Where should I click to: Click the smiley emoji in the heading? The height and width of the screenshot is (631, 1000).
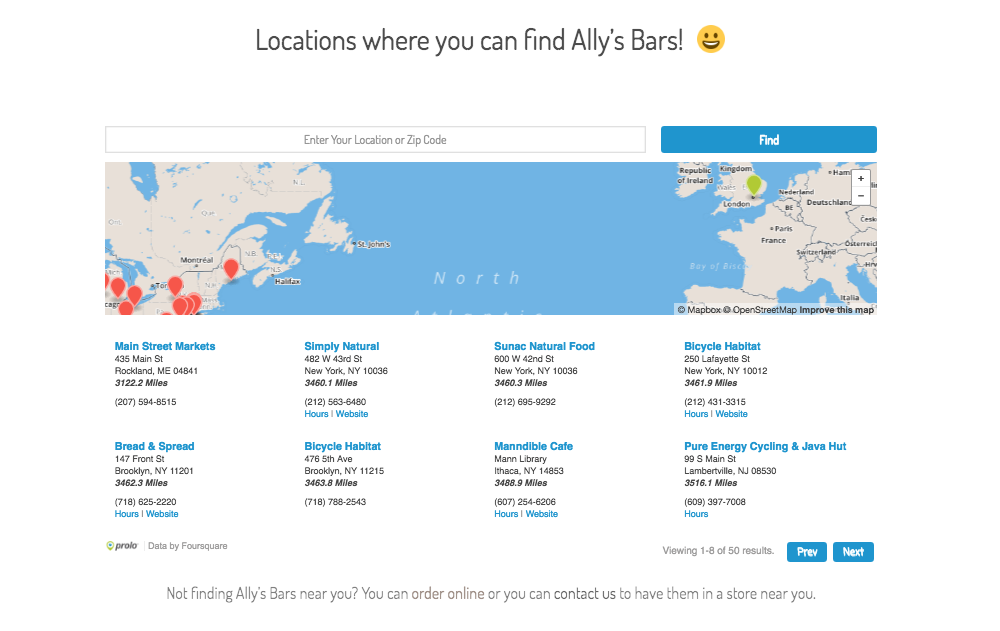pos(710,40)
